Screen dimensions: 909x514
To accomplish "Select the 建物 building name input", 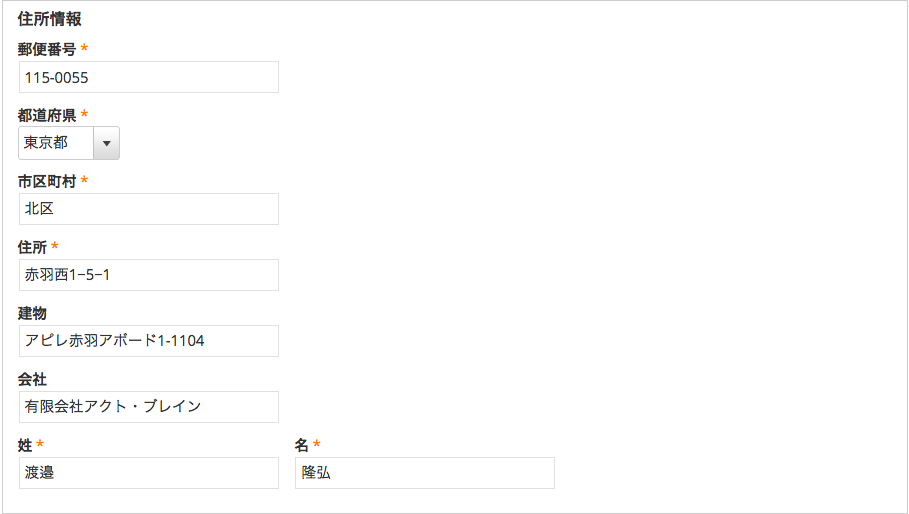I will click(148, 341).
